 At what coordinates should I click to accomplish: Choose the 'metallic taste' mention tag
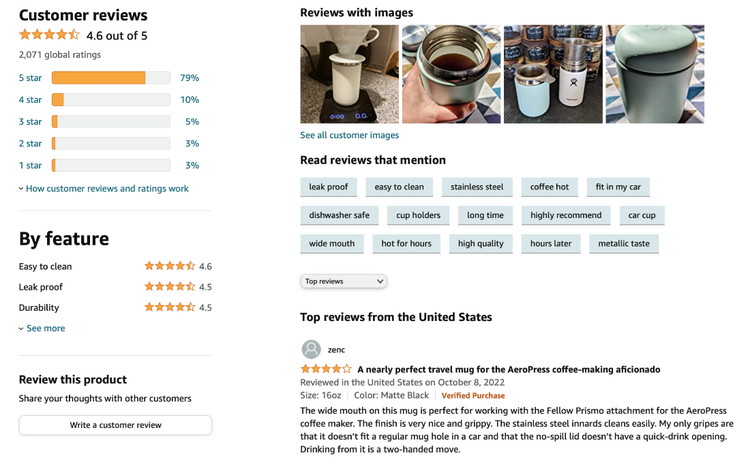623,243
